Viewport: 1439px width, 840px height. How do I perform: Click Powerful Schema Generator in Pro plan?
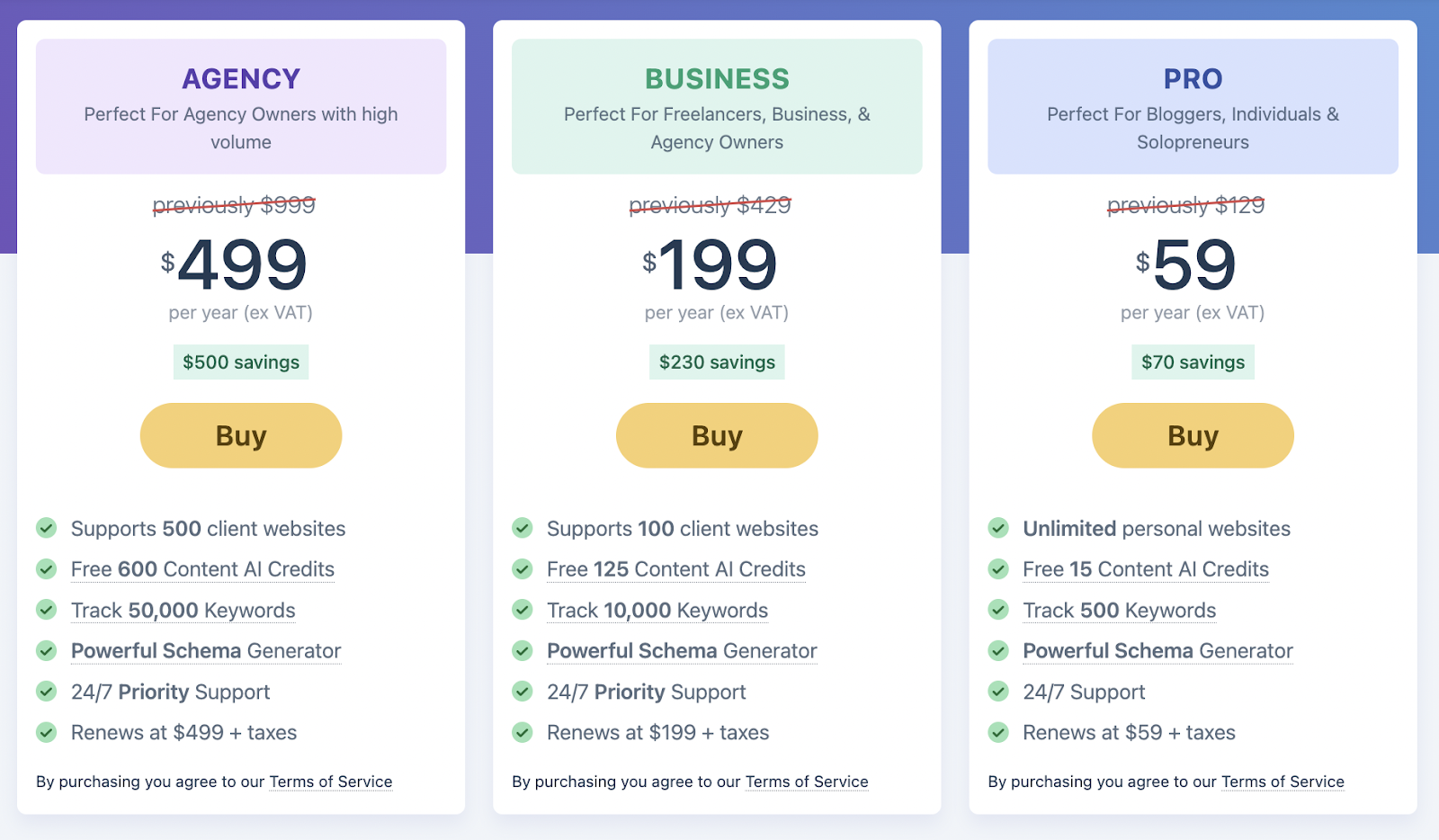click(x=1157, y=651)
